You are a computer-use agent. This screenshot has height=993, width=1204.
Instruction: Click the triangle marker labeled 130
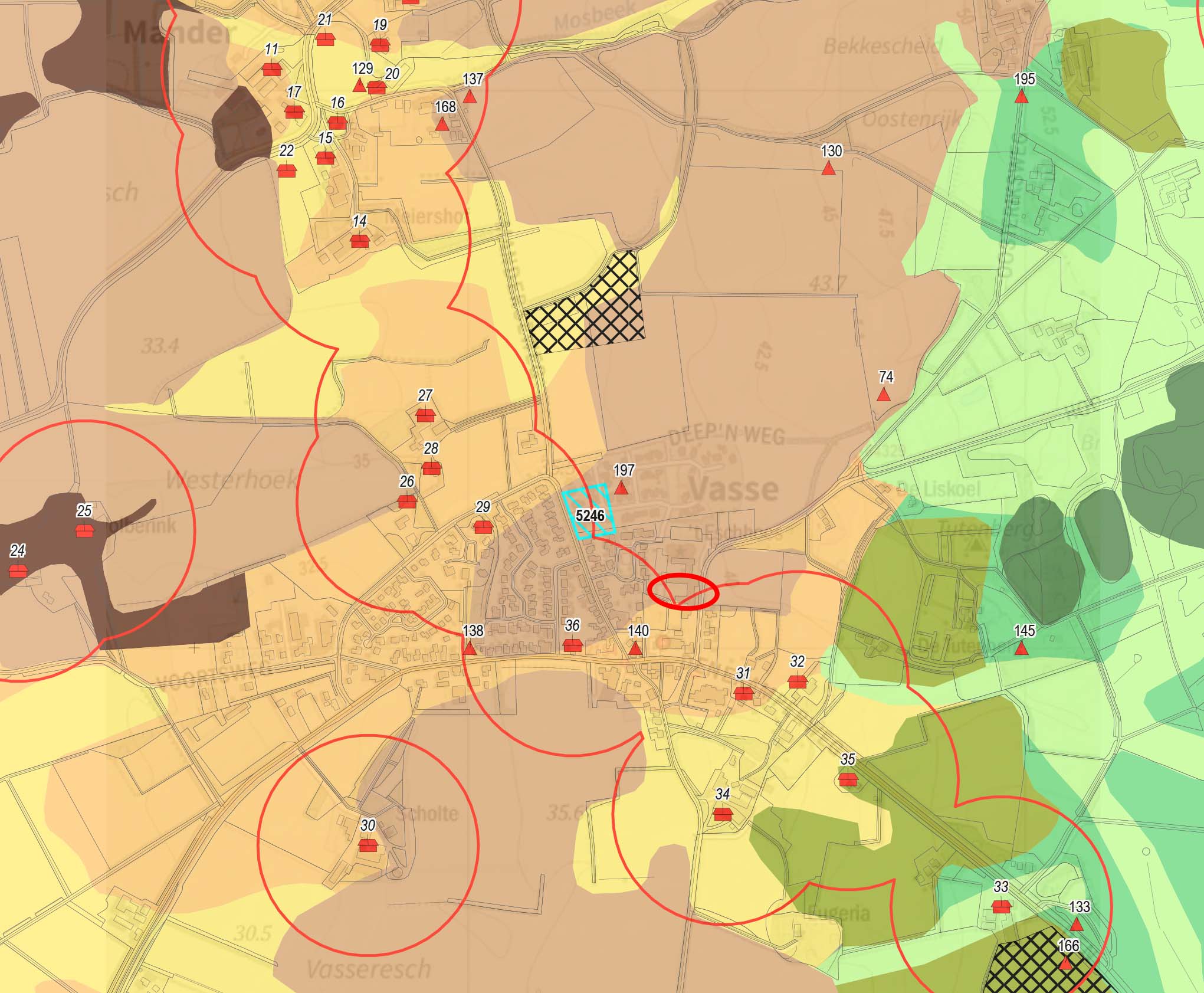829,169
